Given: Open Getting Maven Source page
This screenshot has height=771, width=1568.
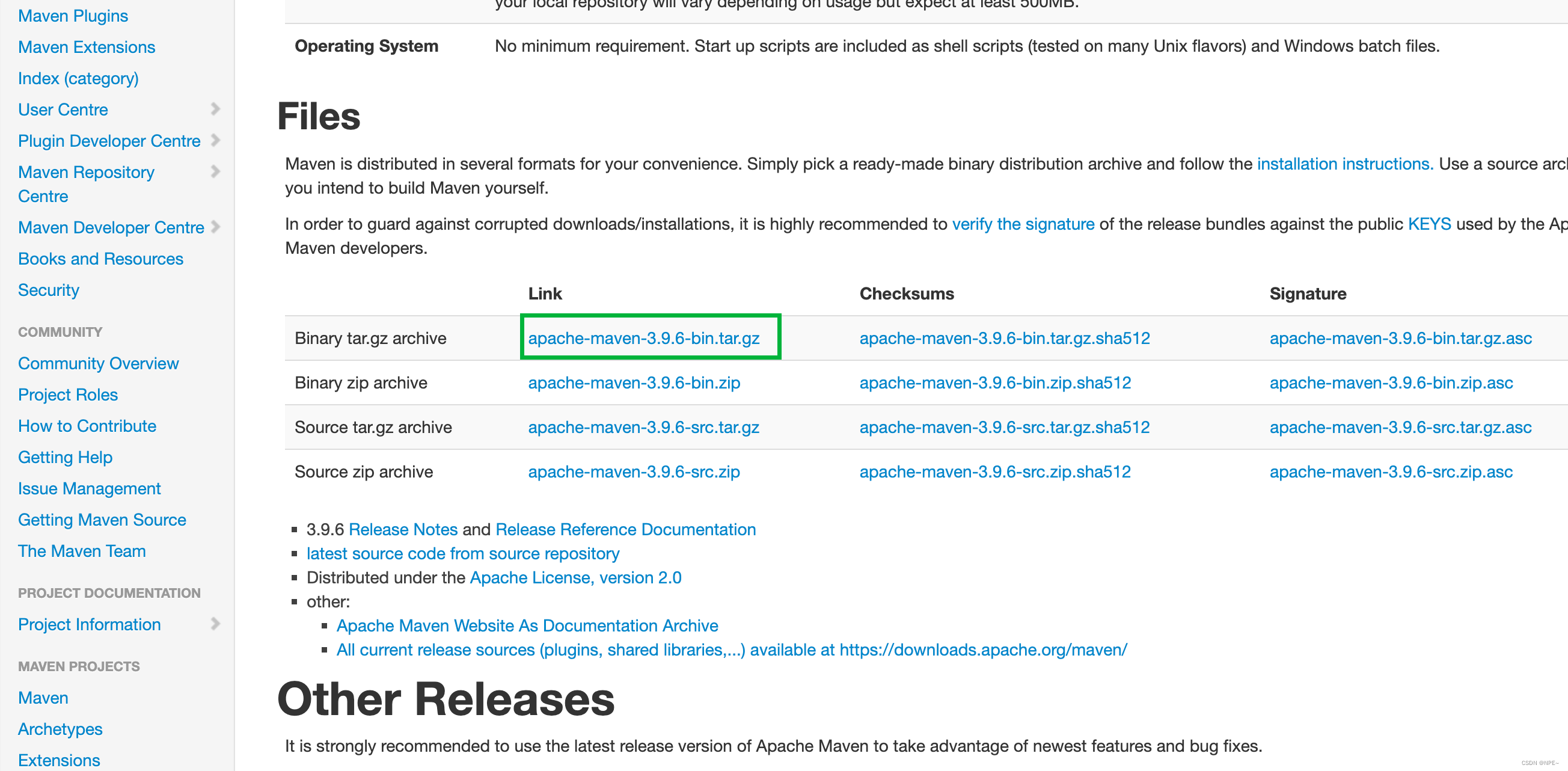Looking at the screenshot, I should [102, 520].
